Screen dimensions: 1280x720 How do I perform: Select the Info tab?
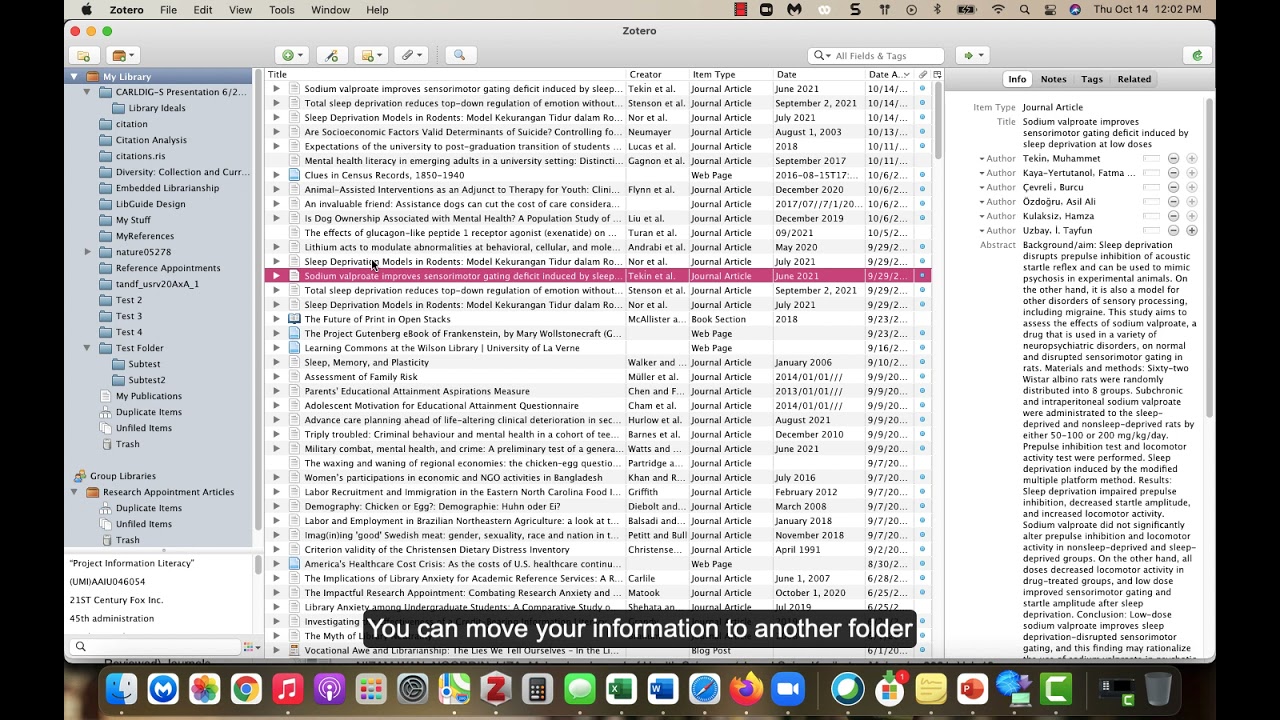[x=1017, y=79]
